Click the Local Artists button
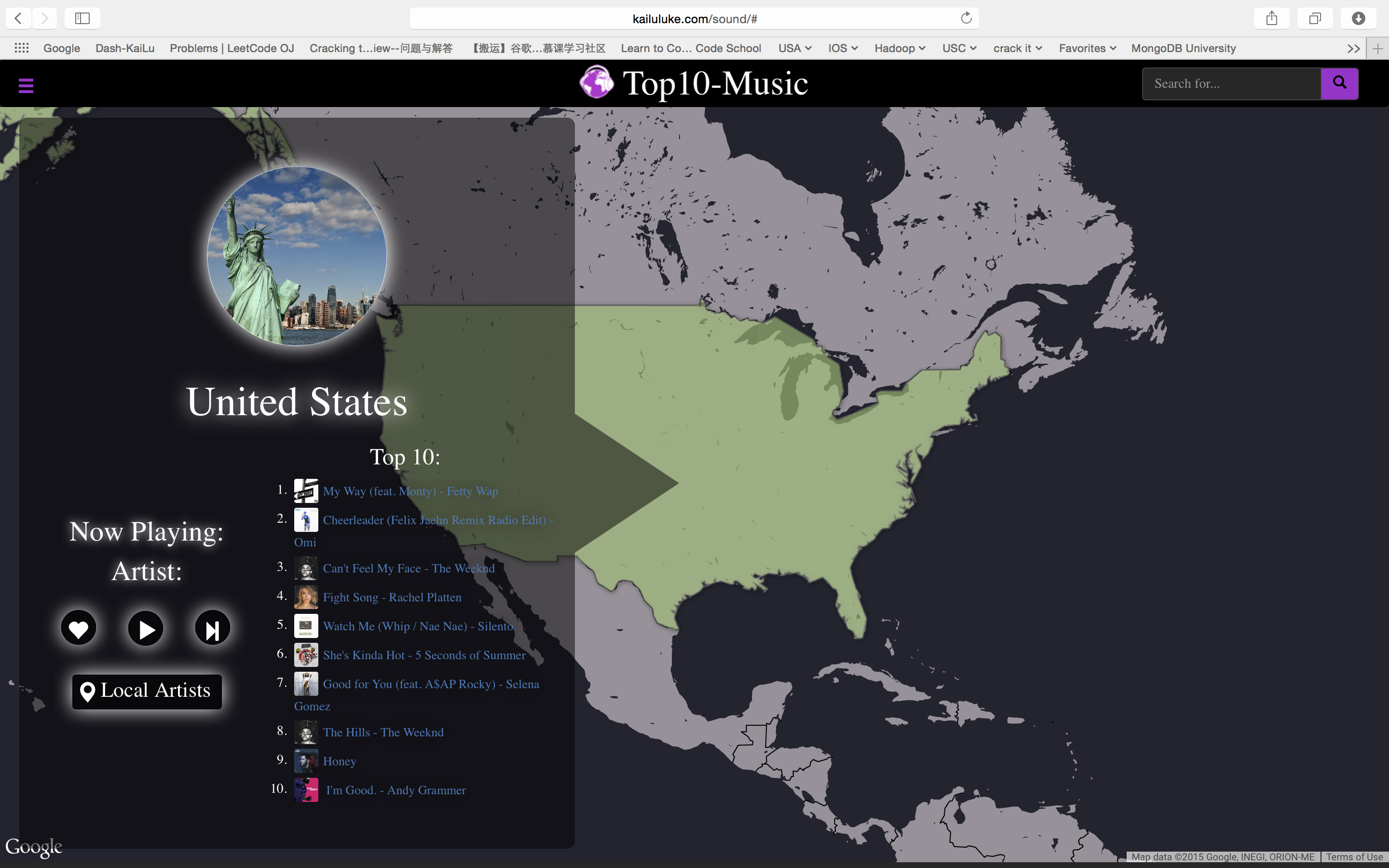 click(147, 691)
